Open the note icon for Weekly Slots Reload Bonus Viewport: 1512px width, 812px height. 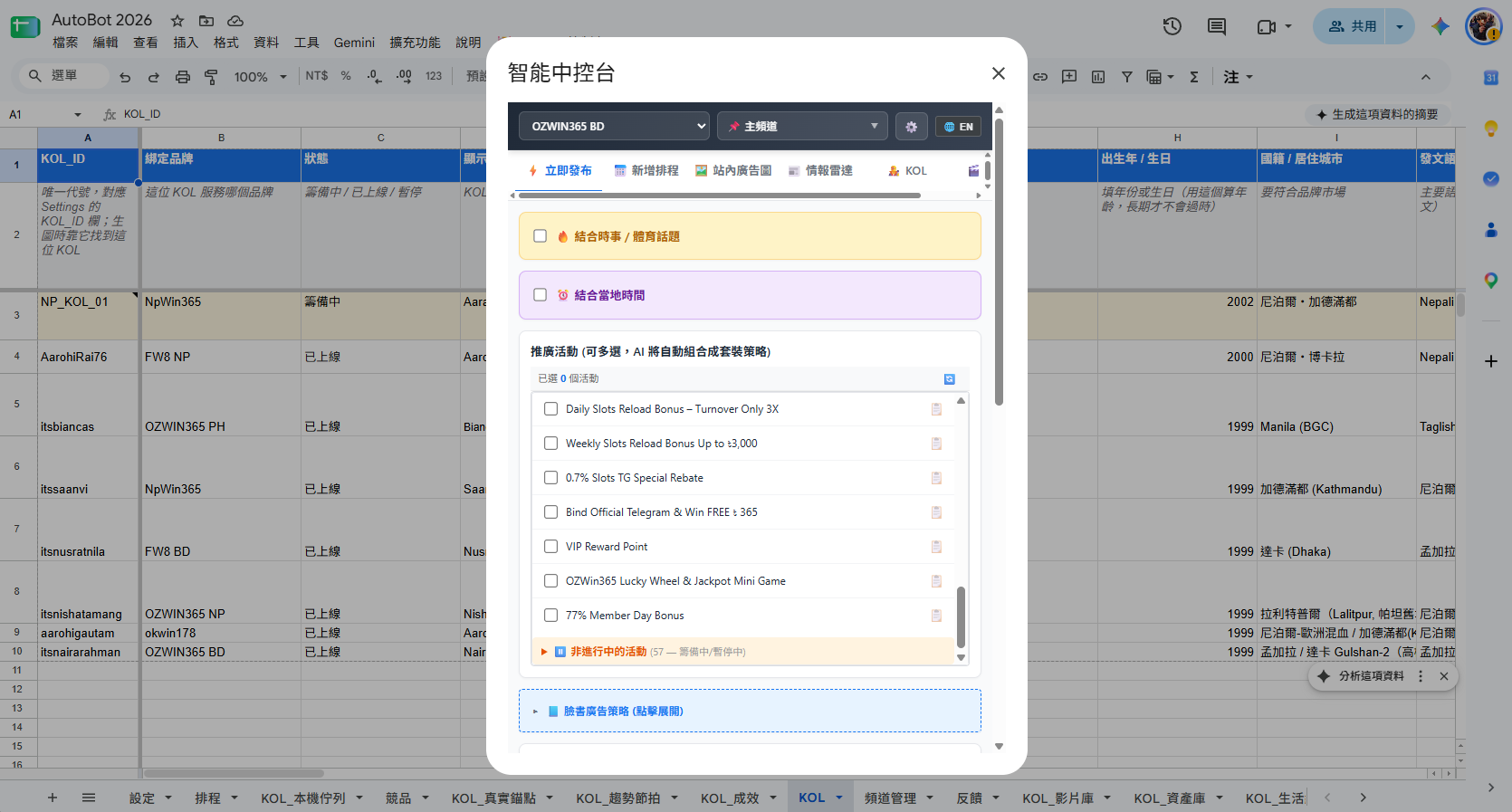936,444
